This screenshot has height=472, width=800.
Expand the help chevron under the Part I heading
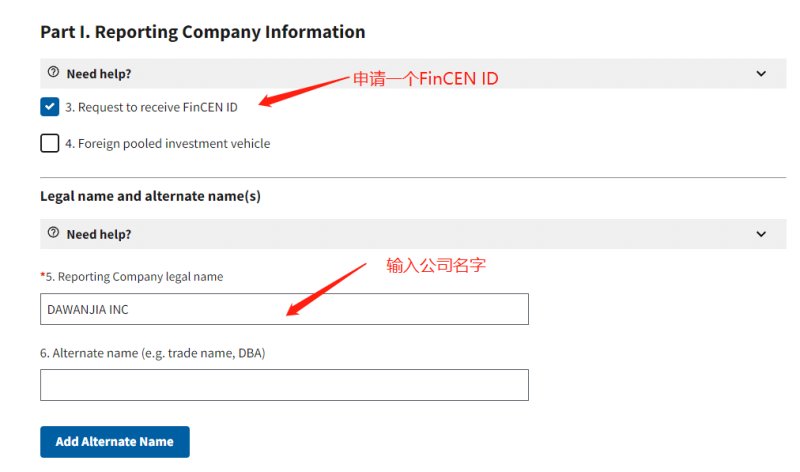coord(761,73)
